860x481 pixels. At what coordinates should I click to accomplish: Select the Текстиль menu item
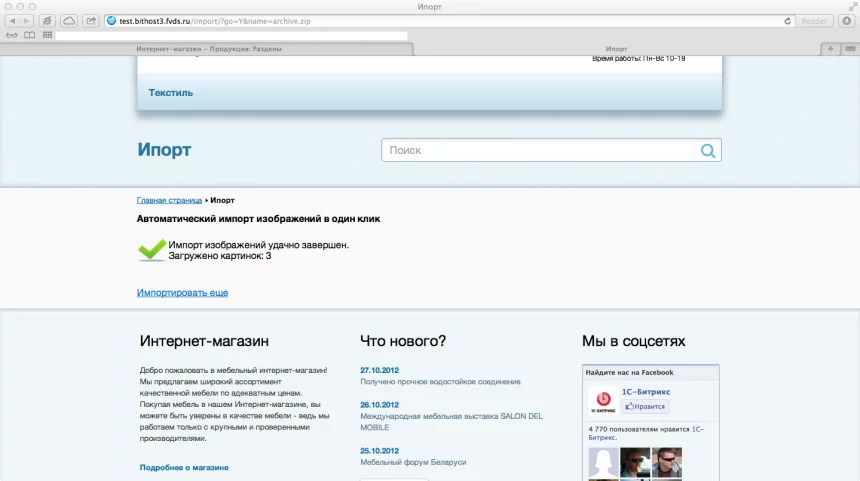pyautogui.click(x=171, y=93)
